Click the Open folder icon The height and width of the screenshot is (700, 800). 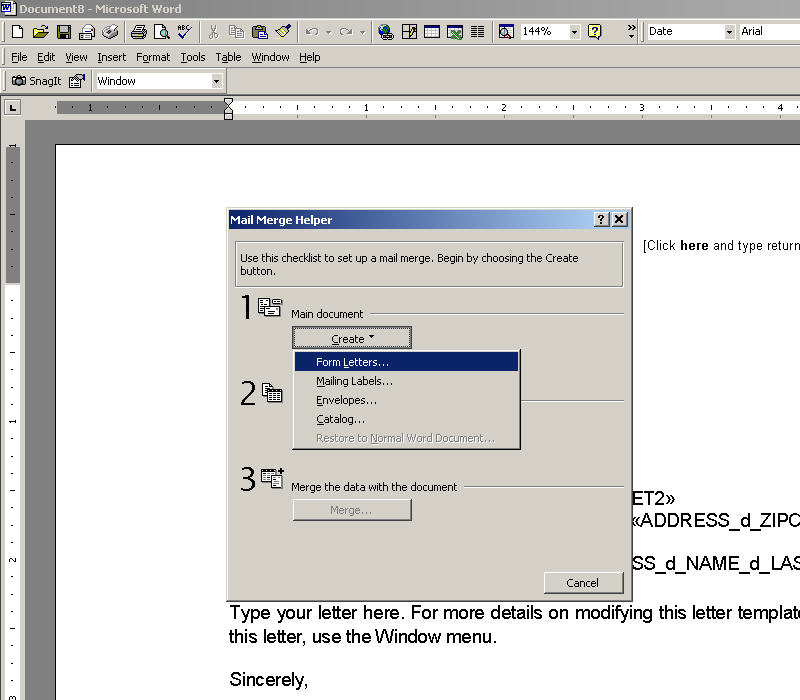tap(40, 32)
